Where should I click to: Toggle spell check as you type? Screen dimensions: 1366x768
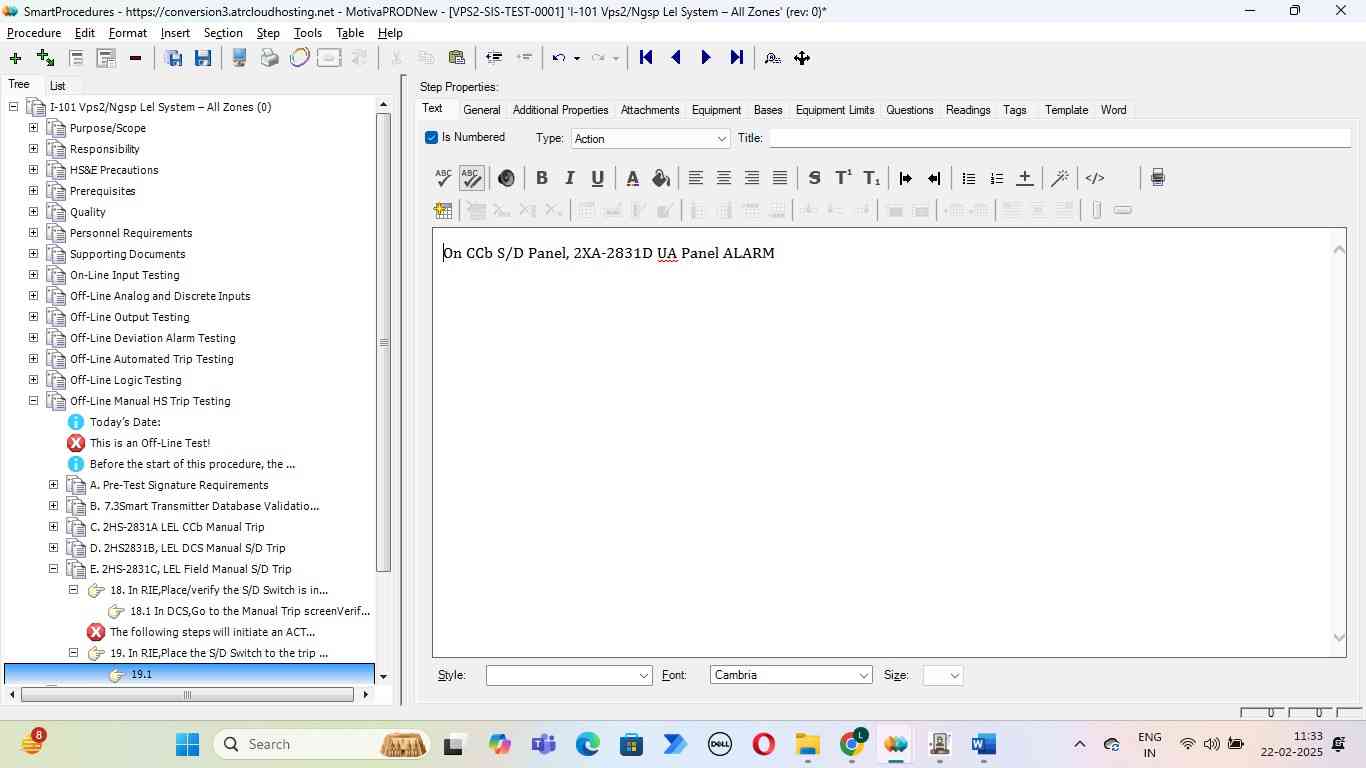click(x=472, y=178)
